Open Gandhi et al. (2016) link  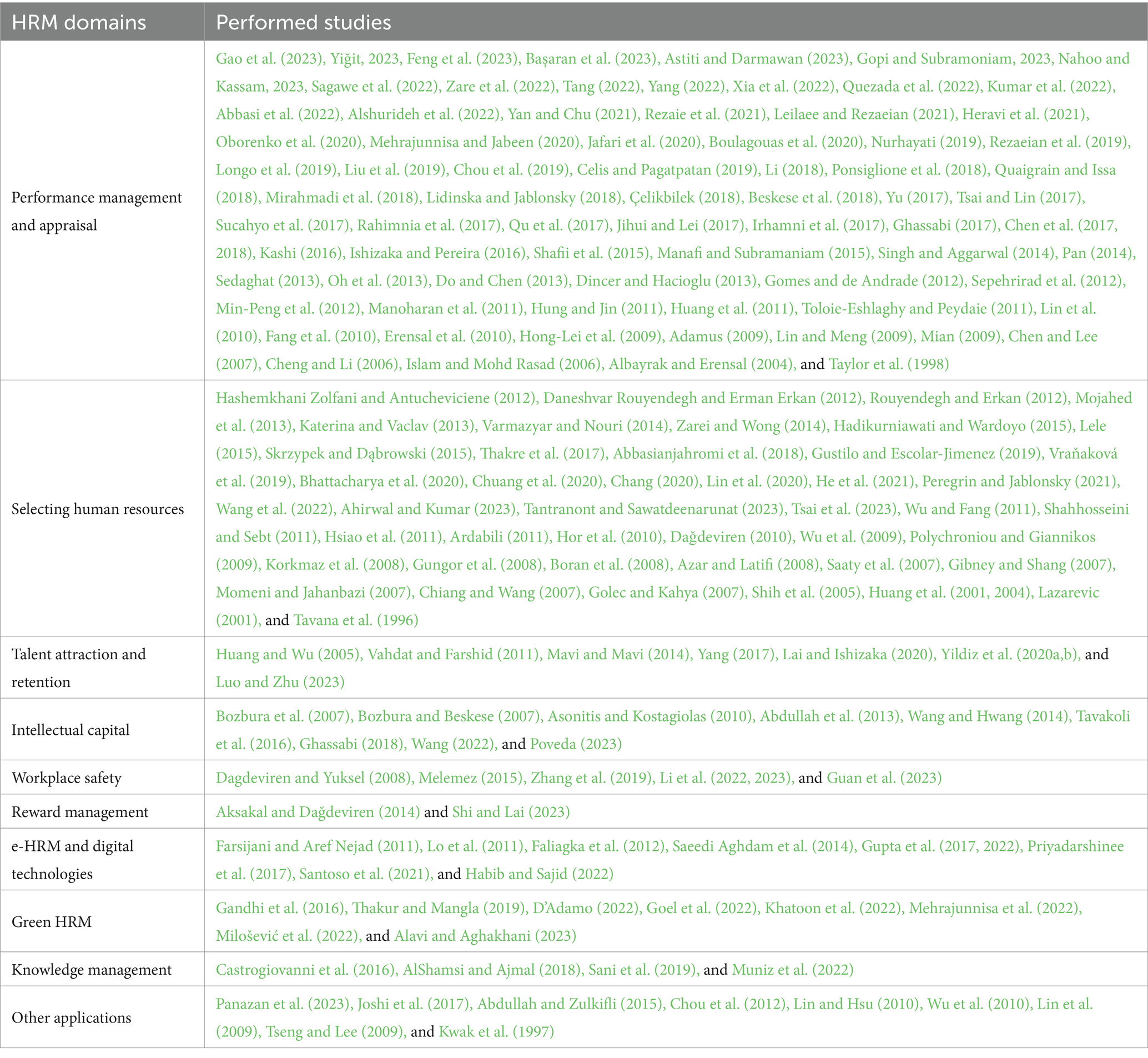(x=280, y=907)
